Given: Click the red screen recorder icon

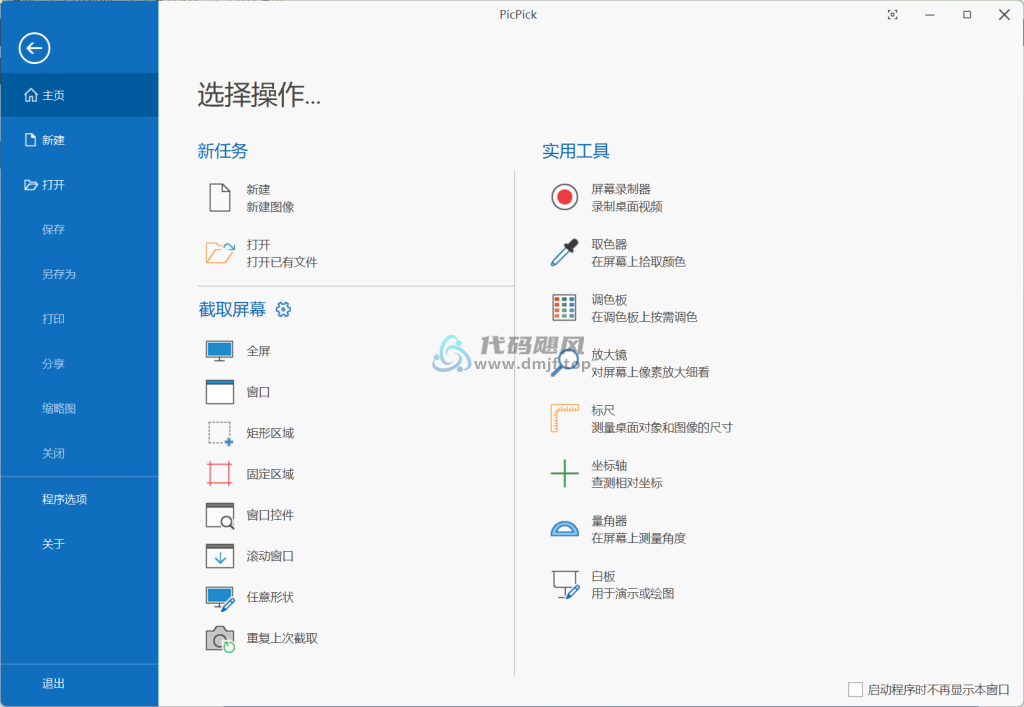Looking at the screenshot, I should [x=564, y=197].
